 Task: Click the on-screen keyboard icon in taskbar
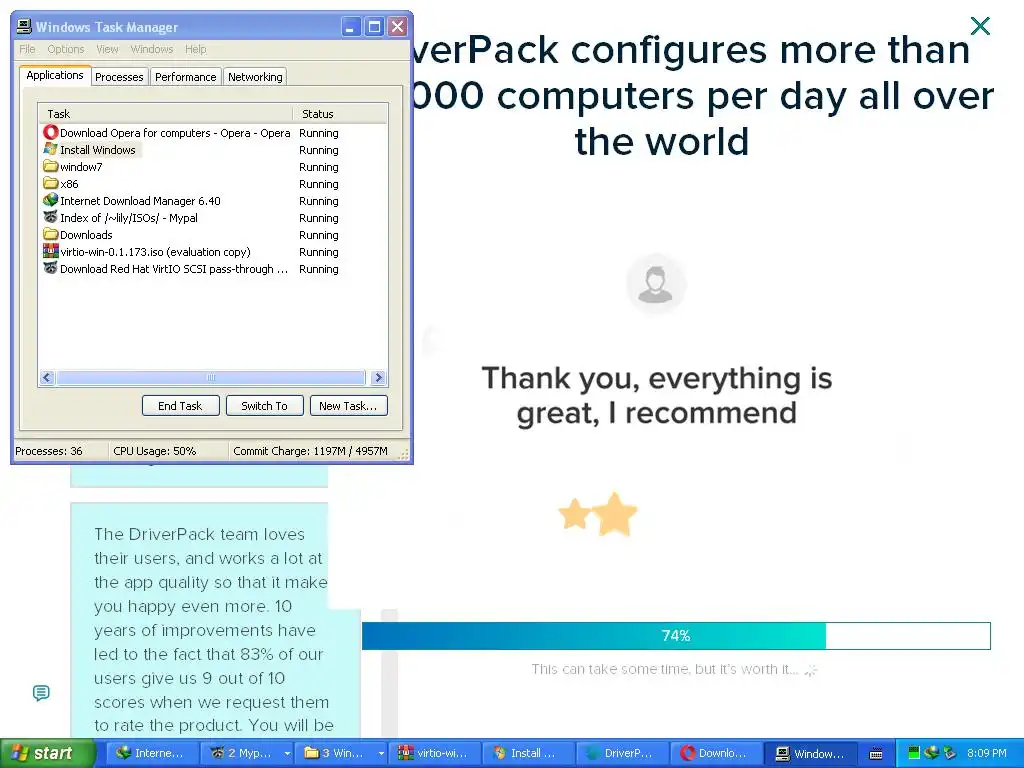tap(876, 754)
